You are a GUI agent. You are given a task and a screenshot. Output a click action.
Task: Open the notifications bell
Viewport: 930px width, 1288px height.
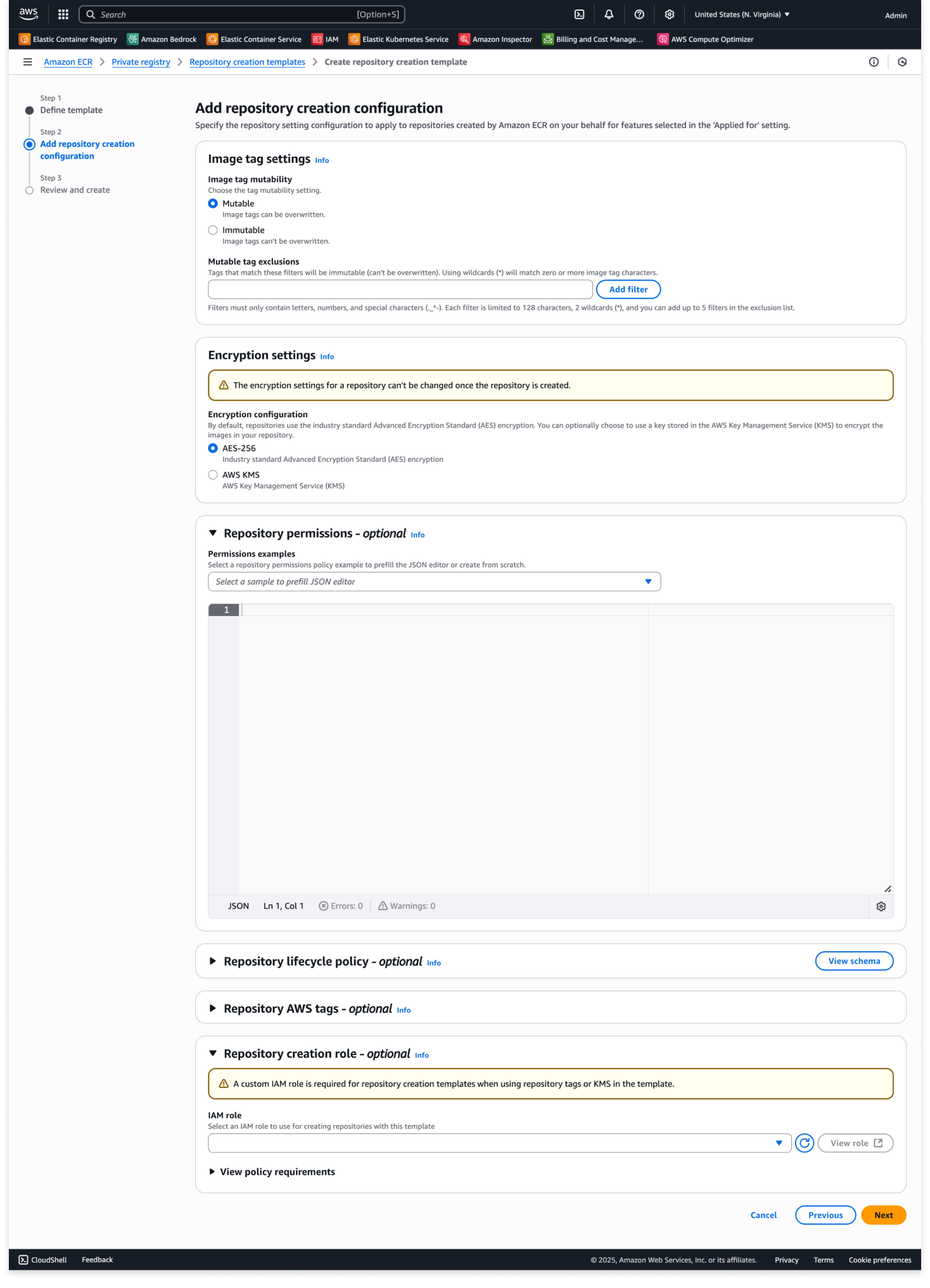coord(609,15)
